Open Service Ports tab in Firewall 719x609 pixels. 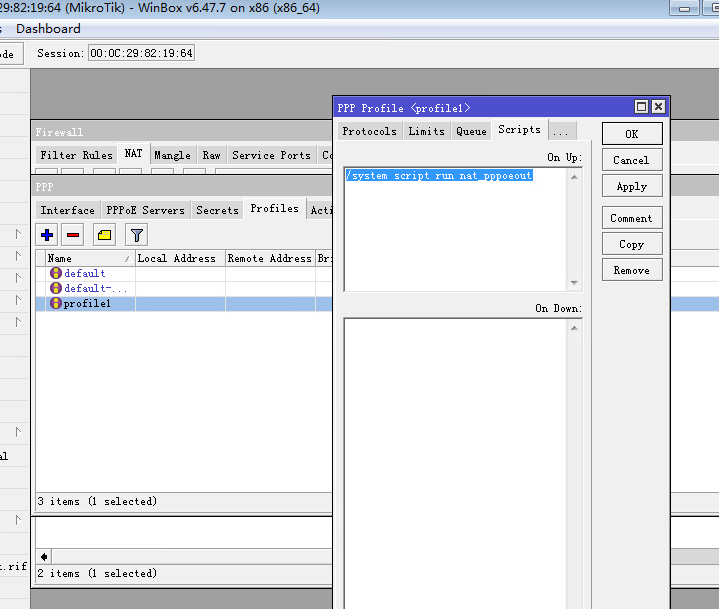(271, 155)
